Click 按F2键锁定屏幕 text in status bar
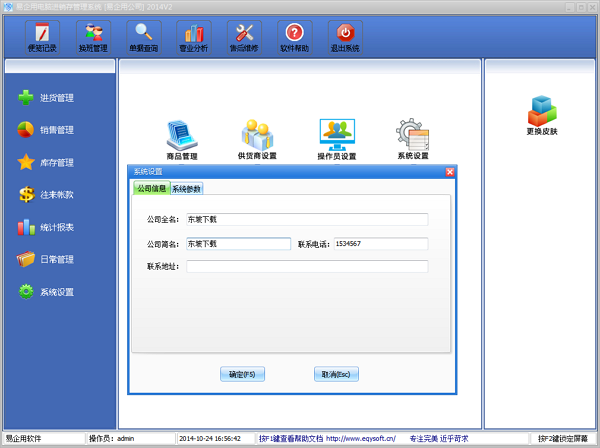The image size is (600, 448). (x=562, y=438)
